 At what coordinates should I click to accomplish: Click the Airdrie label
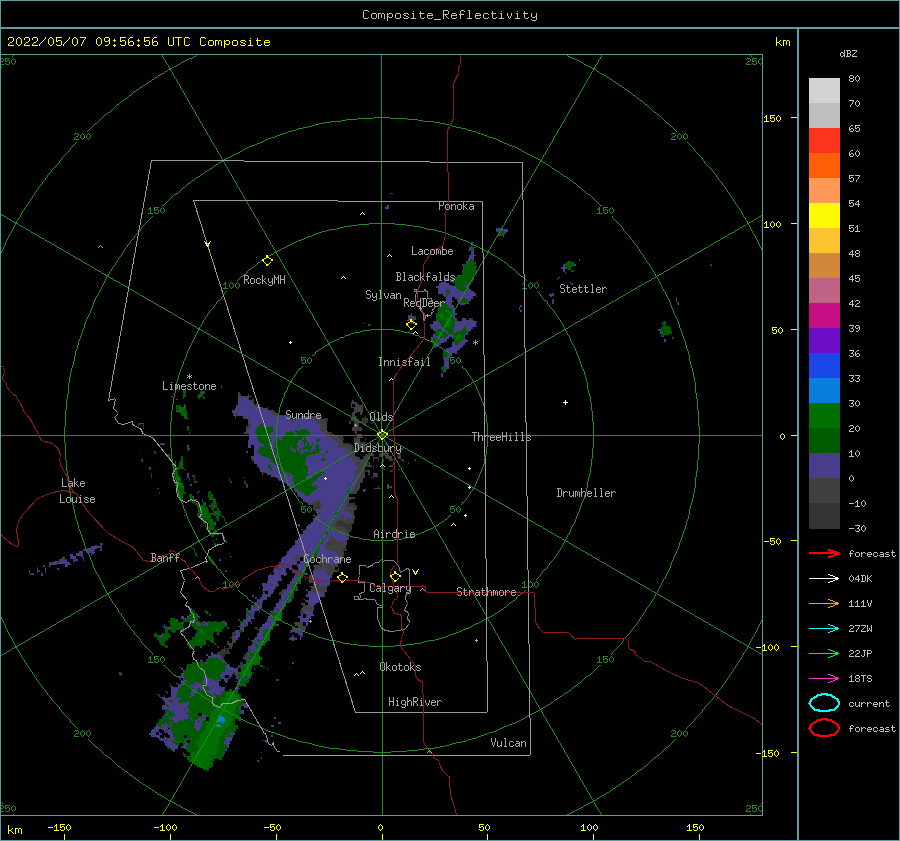coord(394,534)
